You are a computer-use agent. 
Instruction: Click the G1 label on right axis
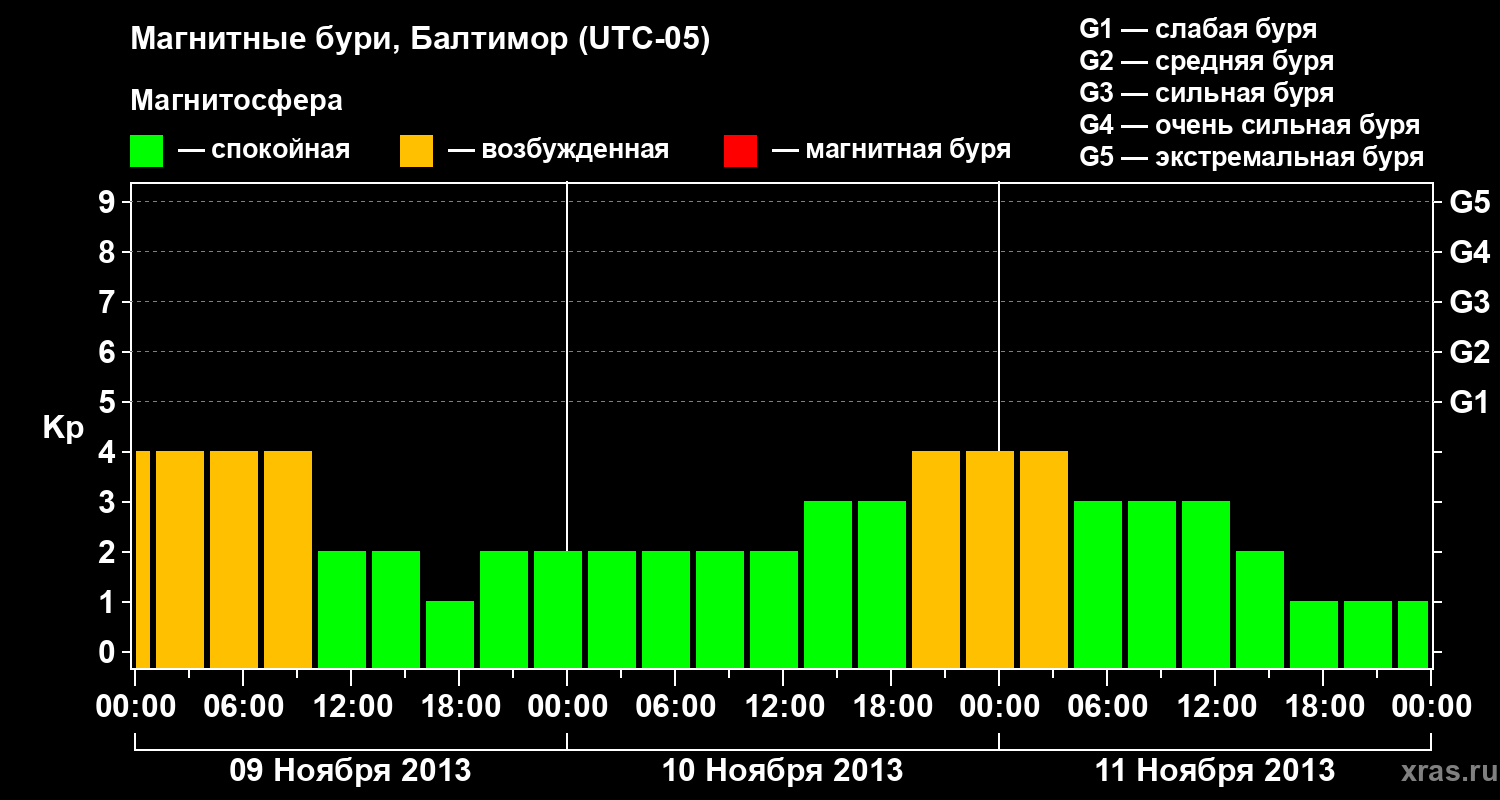[1469, 403]
